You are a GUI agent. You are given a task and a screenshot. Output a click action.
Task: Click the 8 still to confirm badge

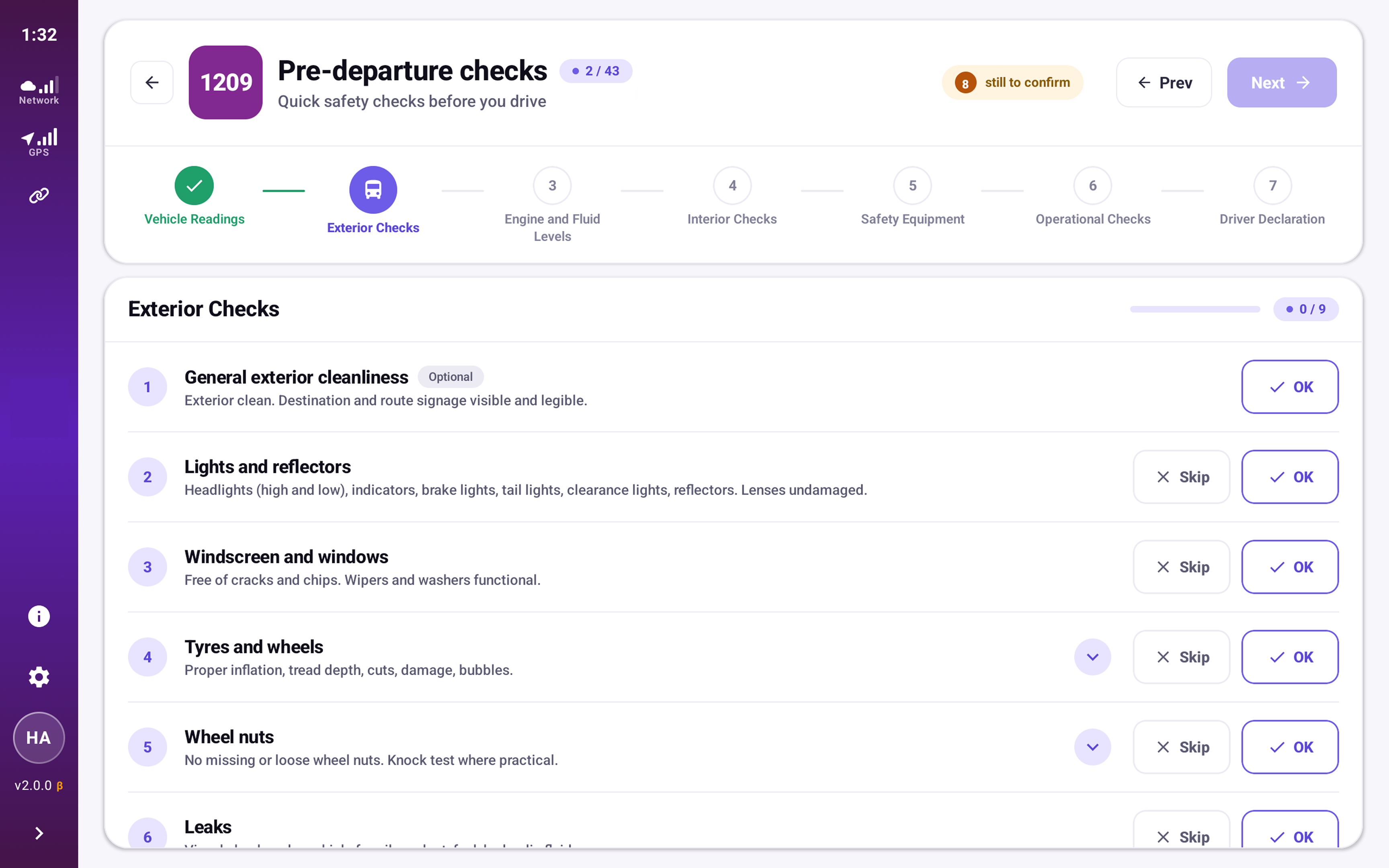pos(1012,83)
